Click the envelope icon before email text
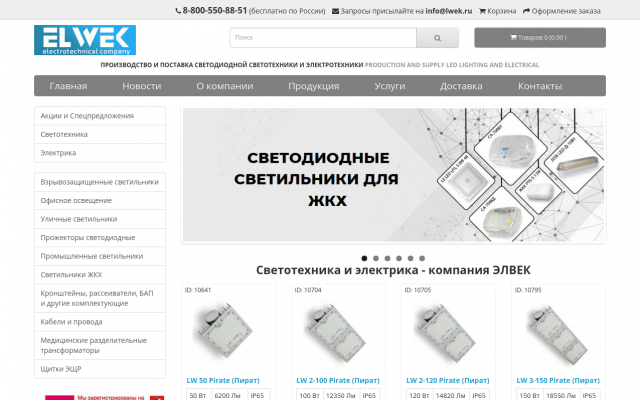640x400 pixels. [x=335, y=11]
